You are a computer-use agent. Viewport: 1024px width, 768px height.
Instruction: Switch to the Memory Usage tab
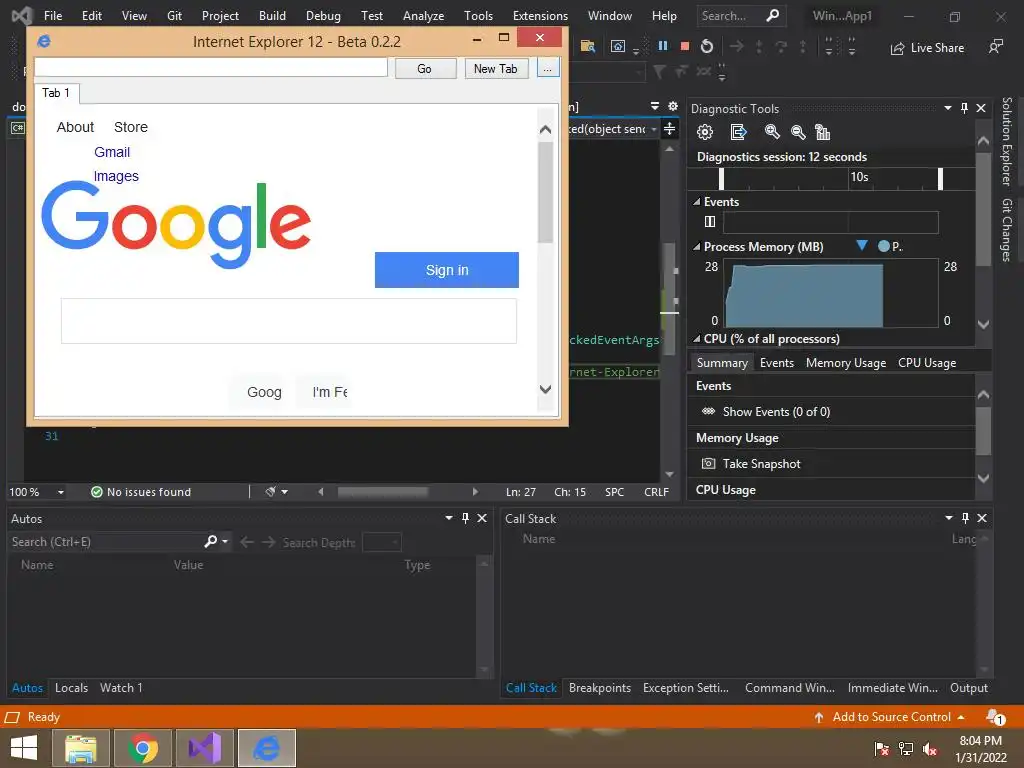point(846,362)
